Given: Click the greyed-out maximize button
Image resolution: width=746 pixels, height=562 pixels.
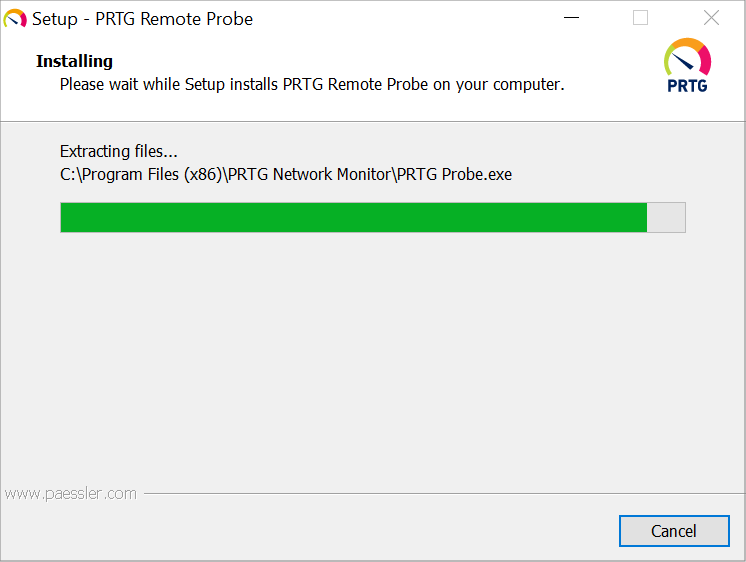Looking at the screenshot, I should [x=640, y=18].
